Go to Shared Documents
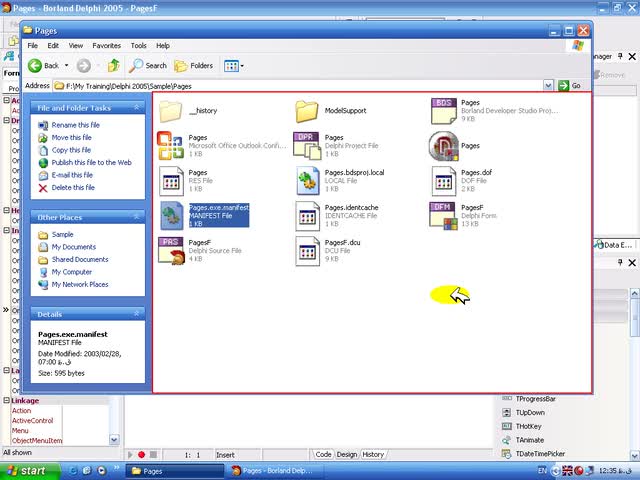The image size is (640, 480). coord(80,260)
